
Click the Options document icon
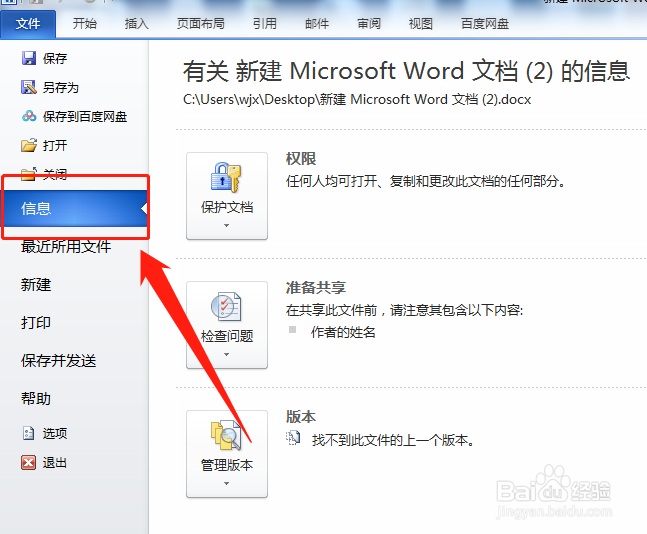coord(28,433)
